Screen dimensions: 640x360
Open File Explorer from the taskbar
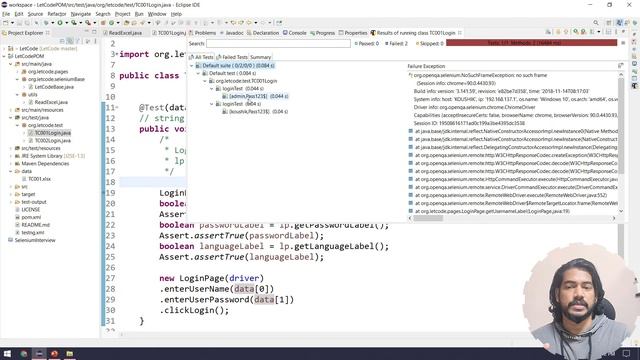[x=70, y=353]
